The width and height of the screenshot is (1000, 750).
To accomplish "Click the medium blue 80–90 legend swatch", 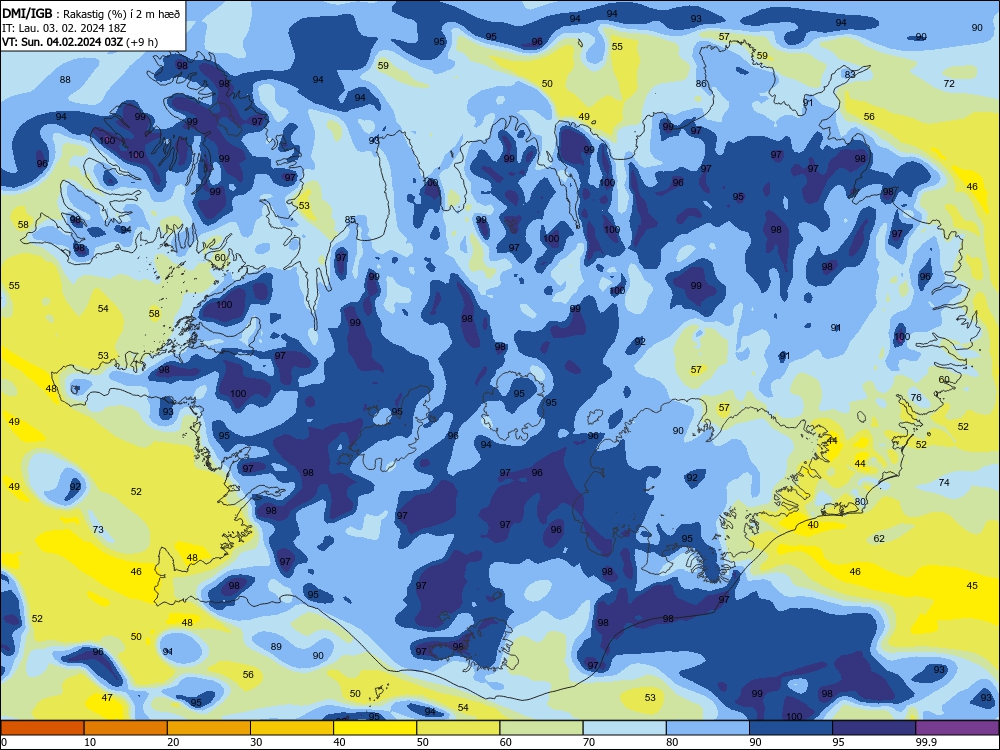I will click(x=708, y=728).
